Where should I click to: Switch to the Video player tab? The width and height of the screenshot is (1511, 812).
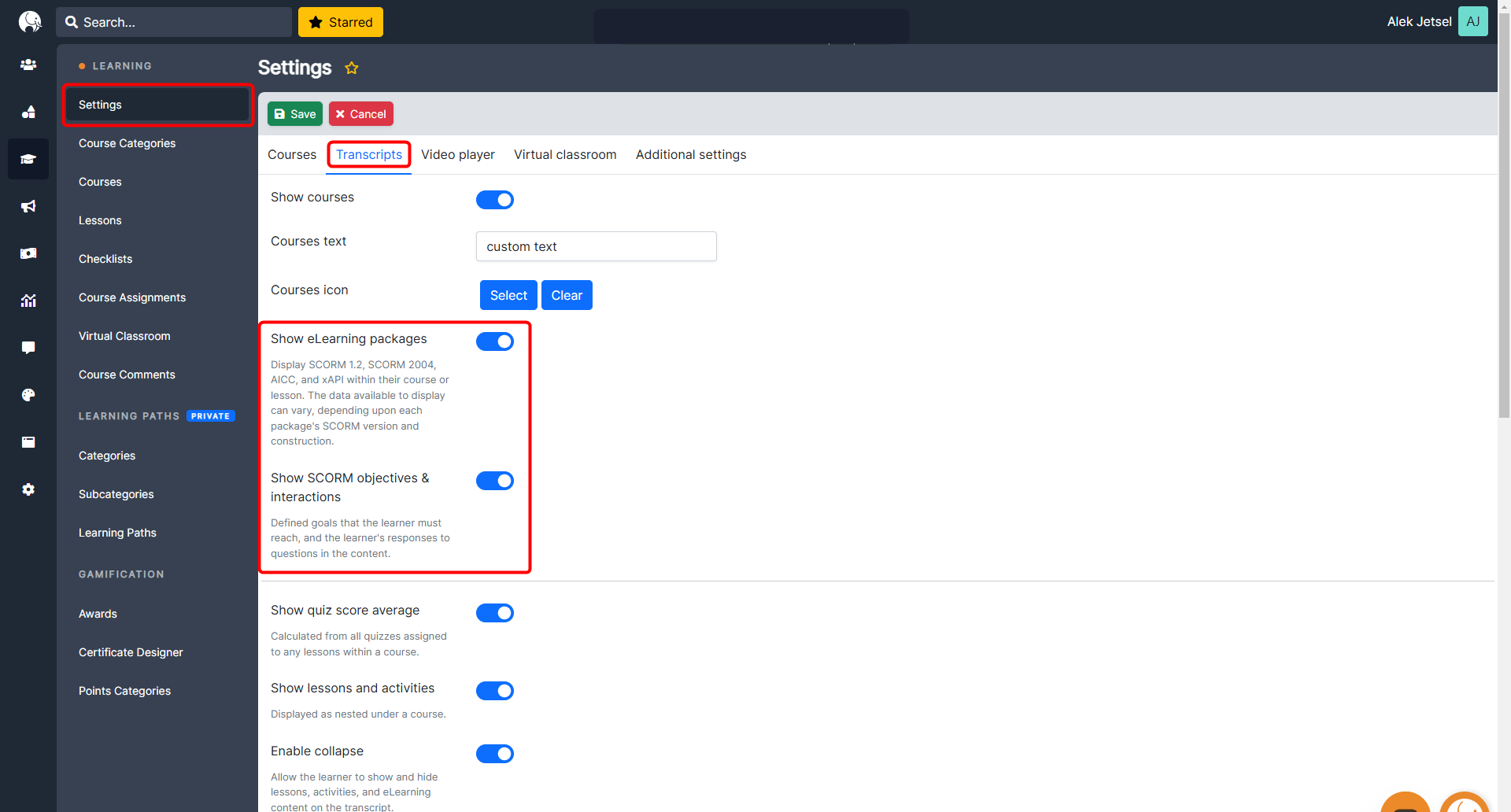click(x=457, y=155)
